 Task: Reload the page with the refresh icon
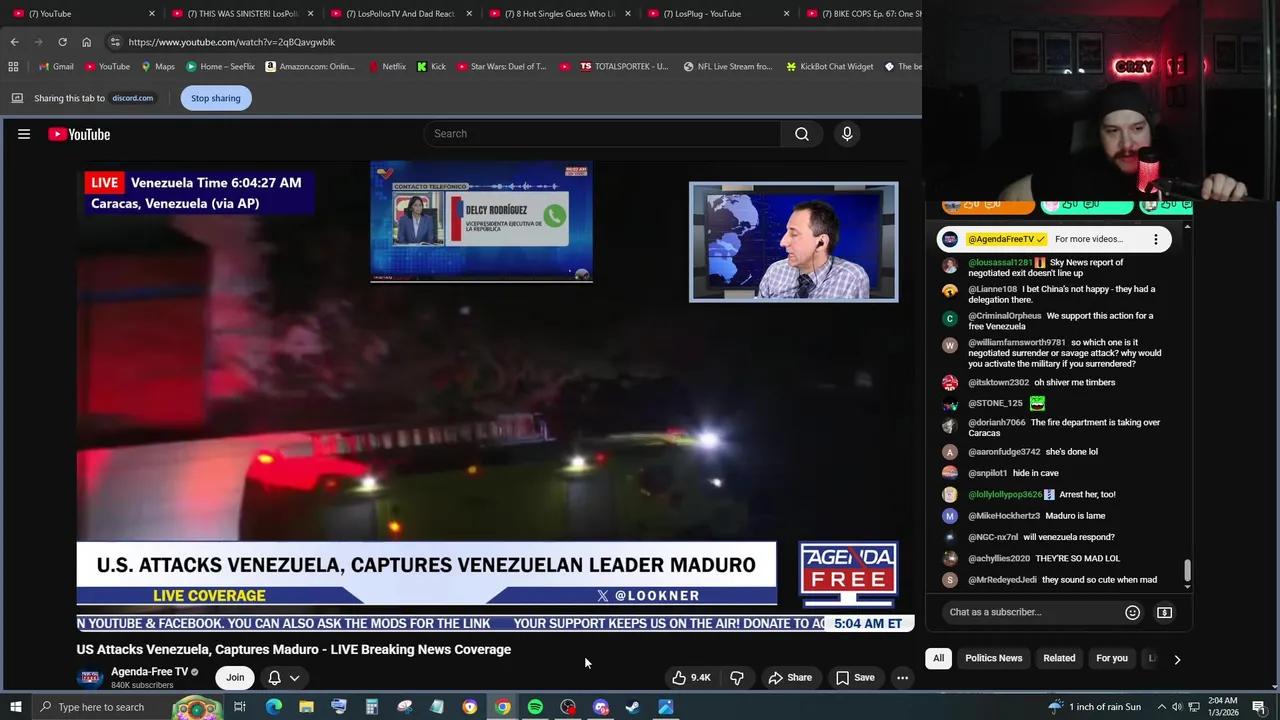pos(62,42)
